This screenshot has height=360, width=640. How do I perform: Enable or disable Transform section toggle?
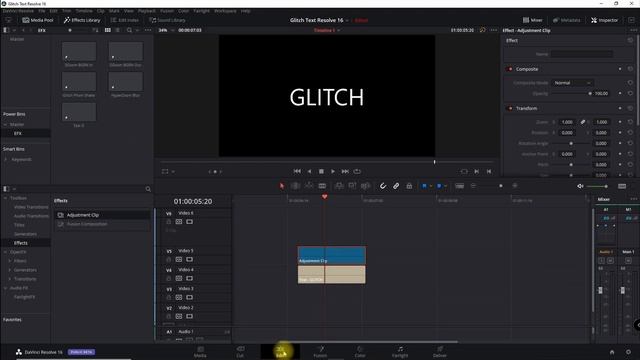point(510,108)
